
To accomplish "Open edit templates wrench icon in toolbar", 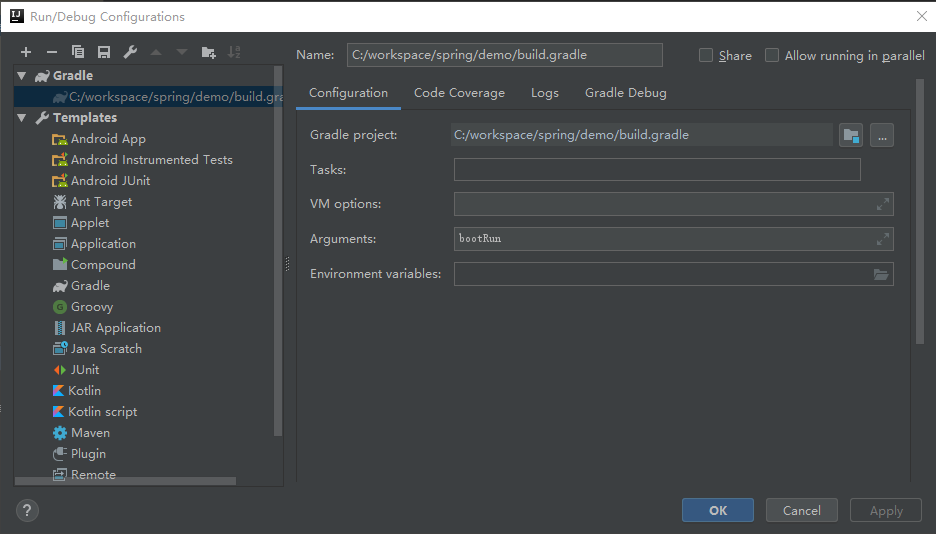I will click(130, 52).
